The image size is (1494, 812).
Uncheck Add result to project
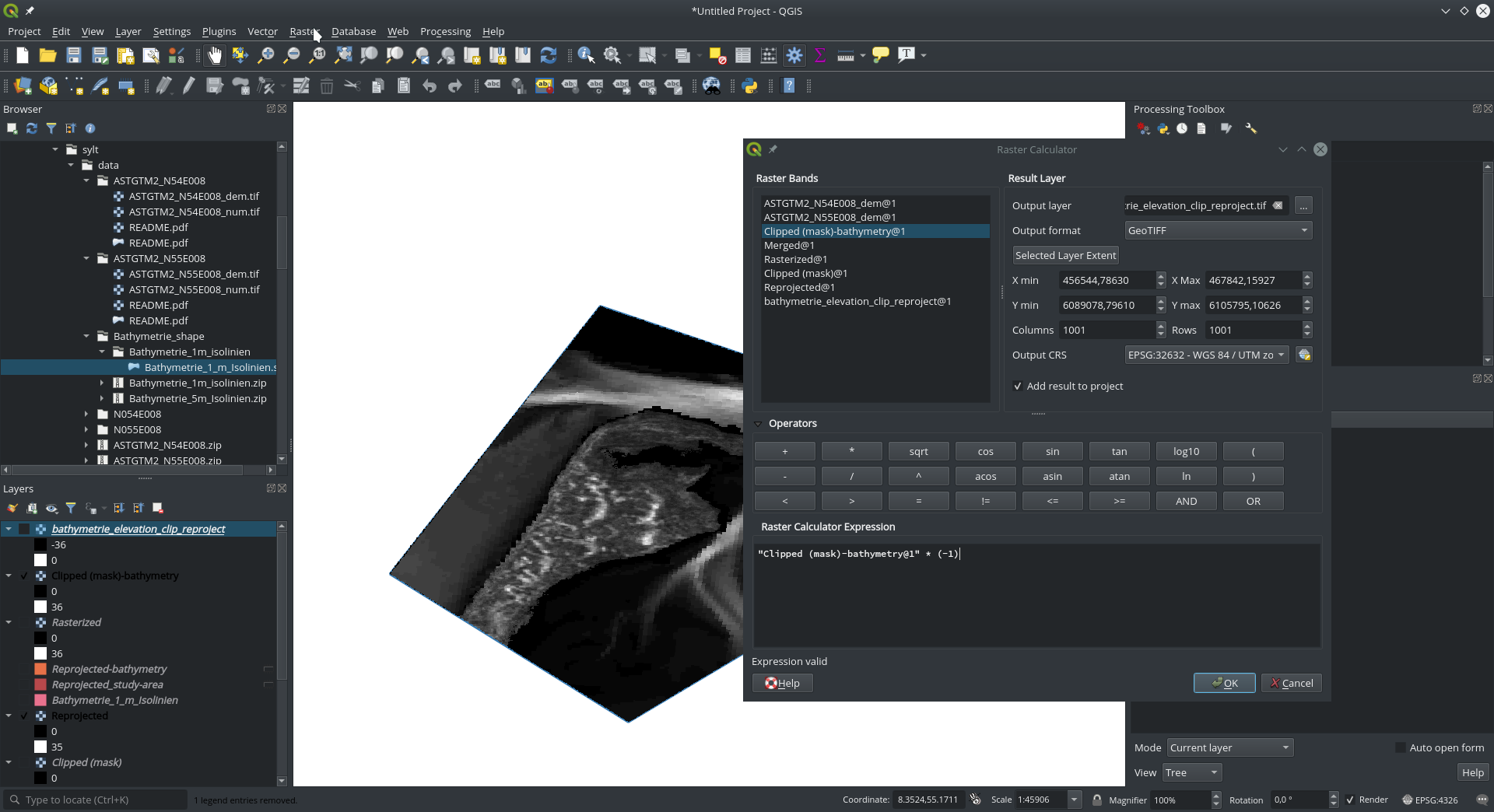(x=1018, y=386)
